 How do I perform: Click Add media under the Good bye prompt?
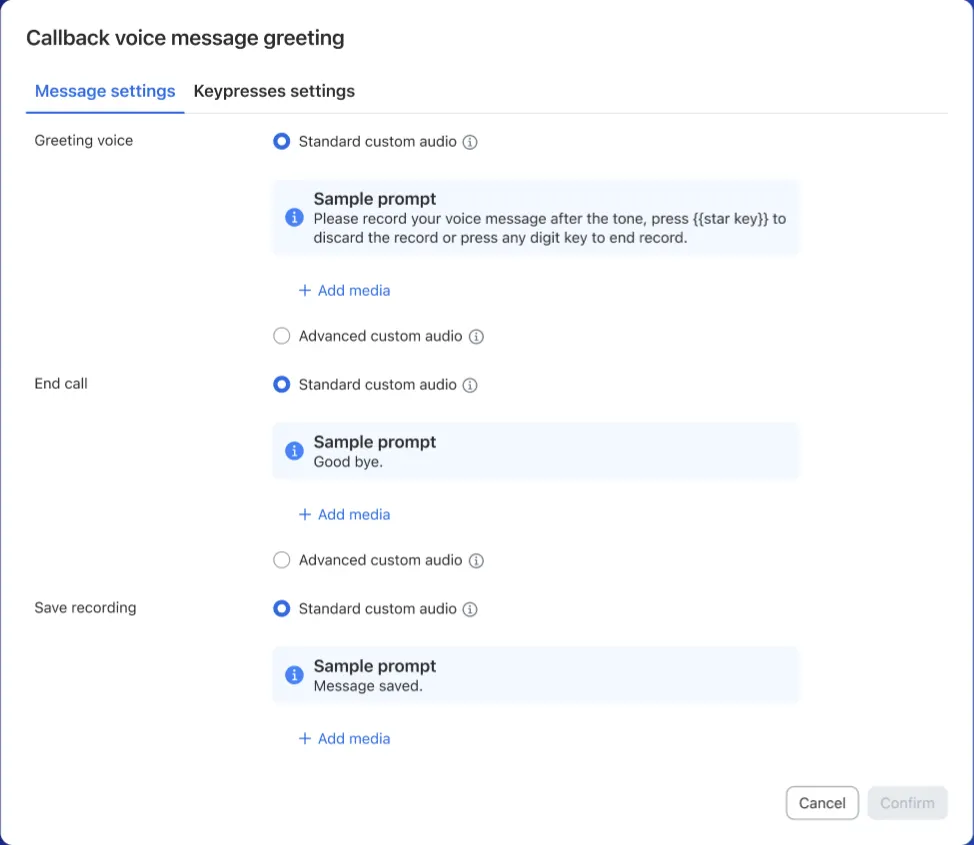344,514
